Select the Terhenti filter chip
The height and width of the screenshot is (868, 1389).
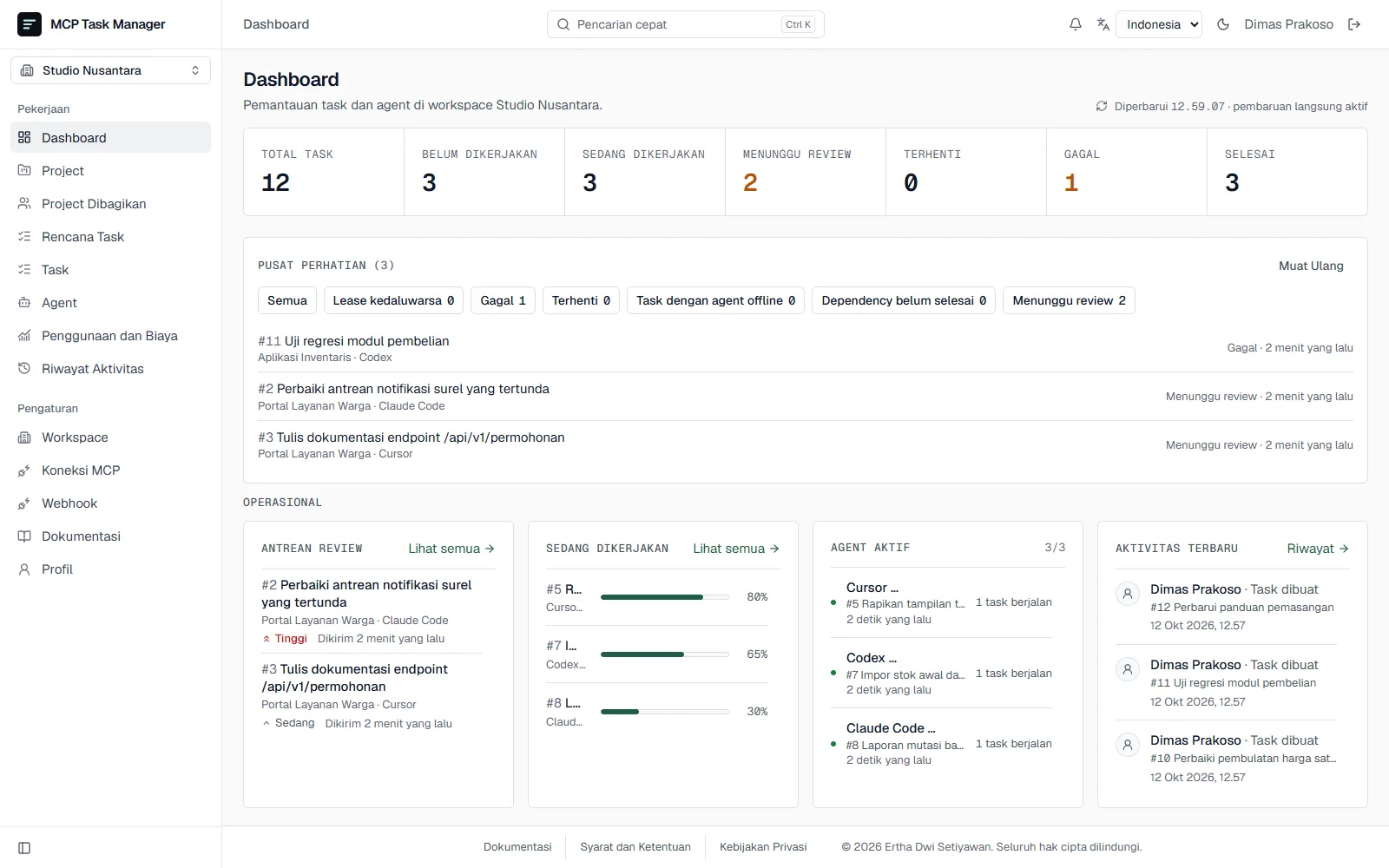582,300
